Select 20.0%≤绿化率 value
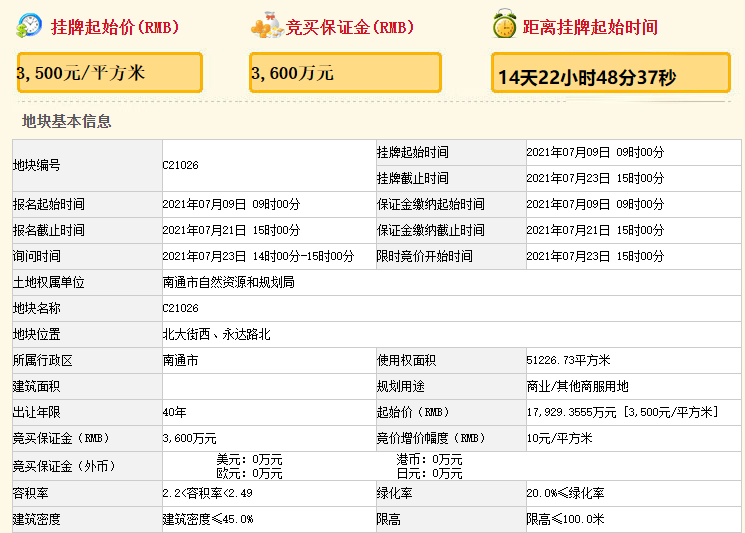The height and width of the screenshot is (533, 745). point(565,494)
